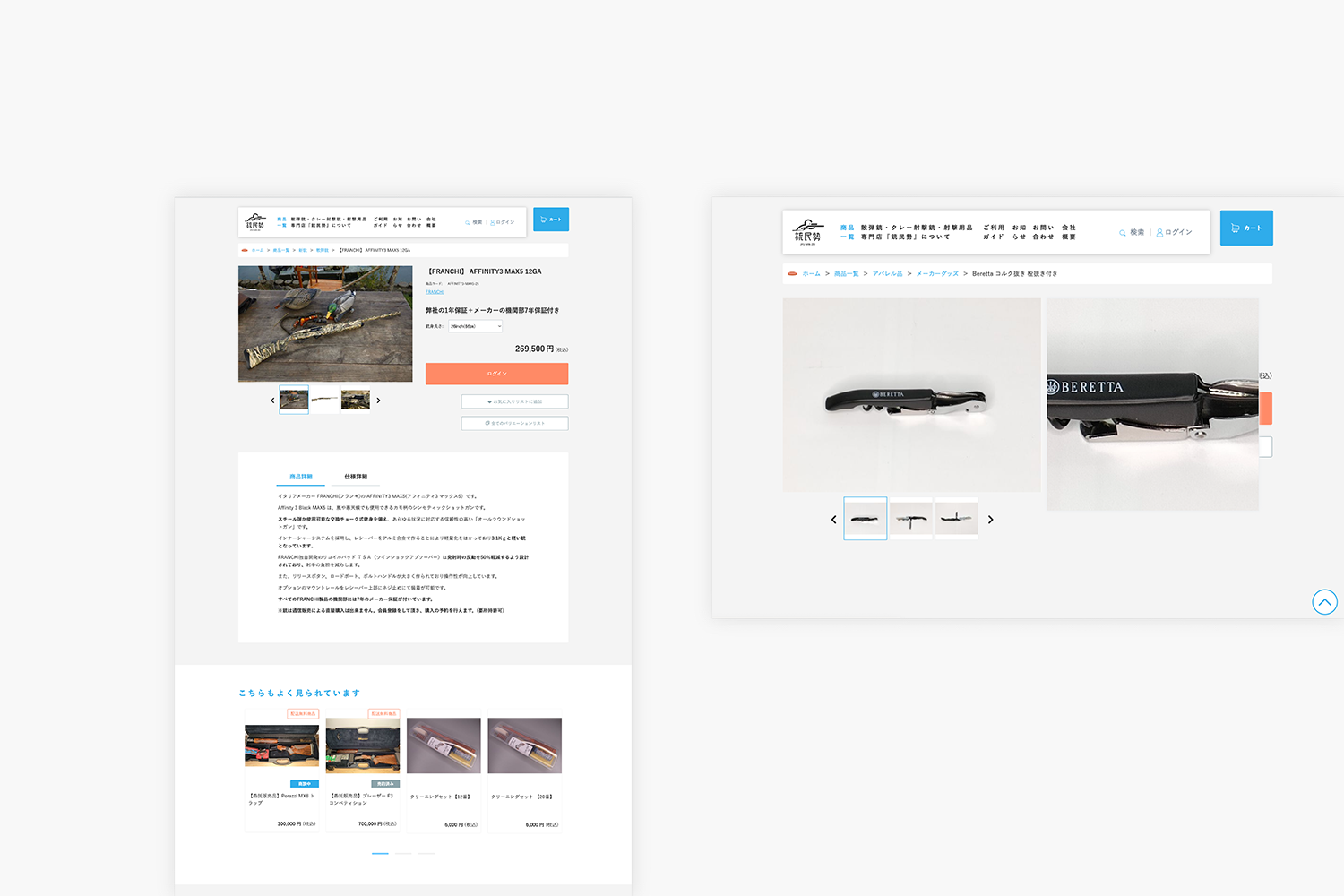Click the cart icon on the FRANCHI product page
Screen dimensions: 1344x896
click(551, 219)
